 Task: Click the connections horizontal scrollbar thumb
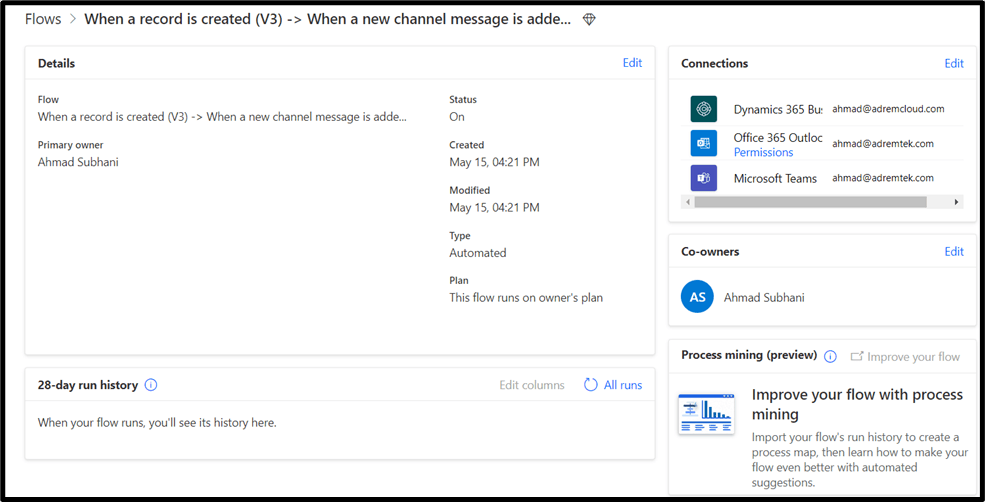coord(810,202)
